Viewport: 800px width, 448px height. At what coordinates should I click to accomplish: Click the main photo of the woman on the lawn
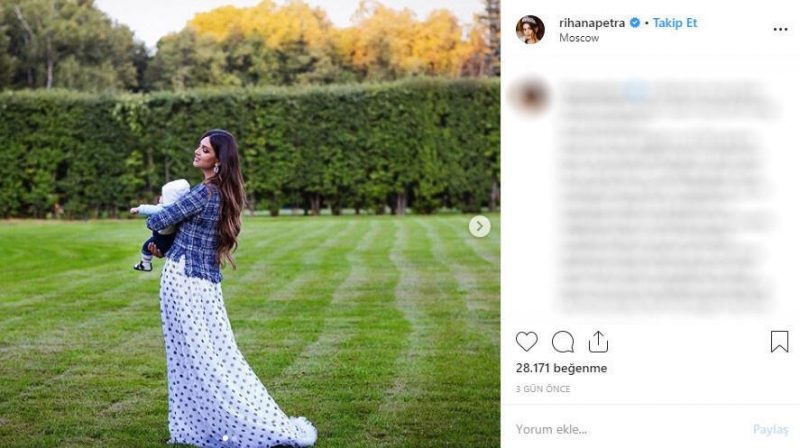(250, 224)
